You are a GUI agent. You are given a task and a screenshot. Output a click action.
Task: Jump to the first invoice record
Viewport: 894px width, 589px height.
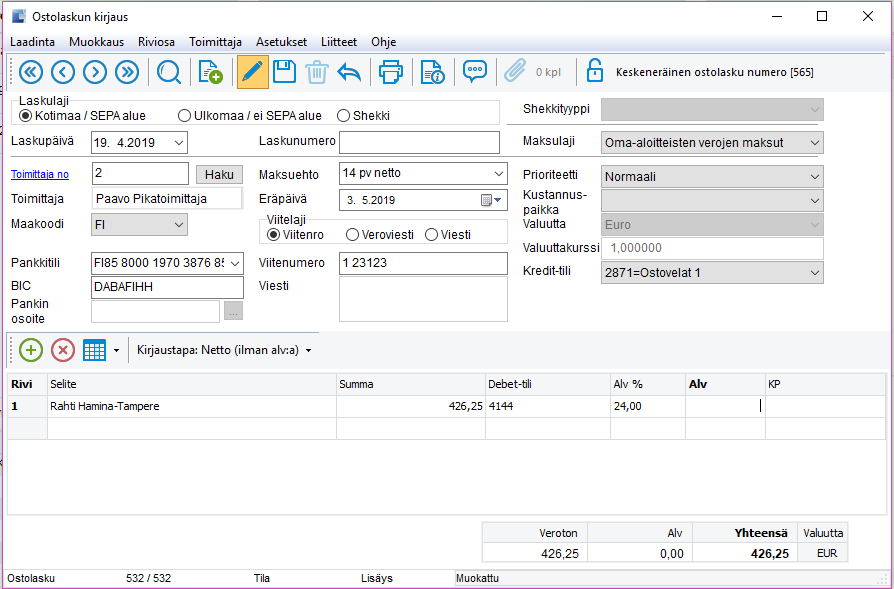(30, 72)
